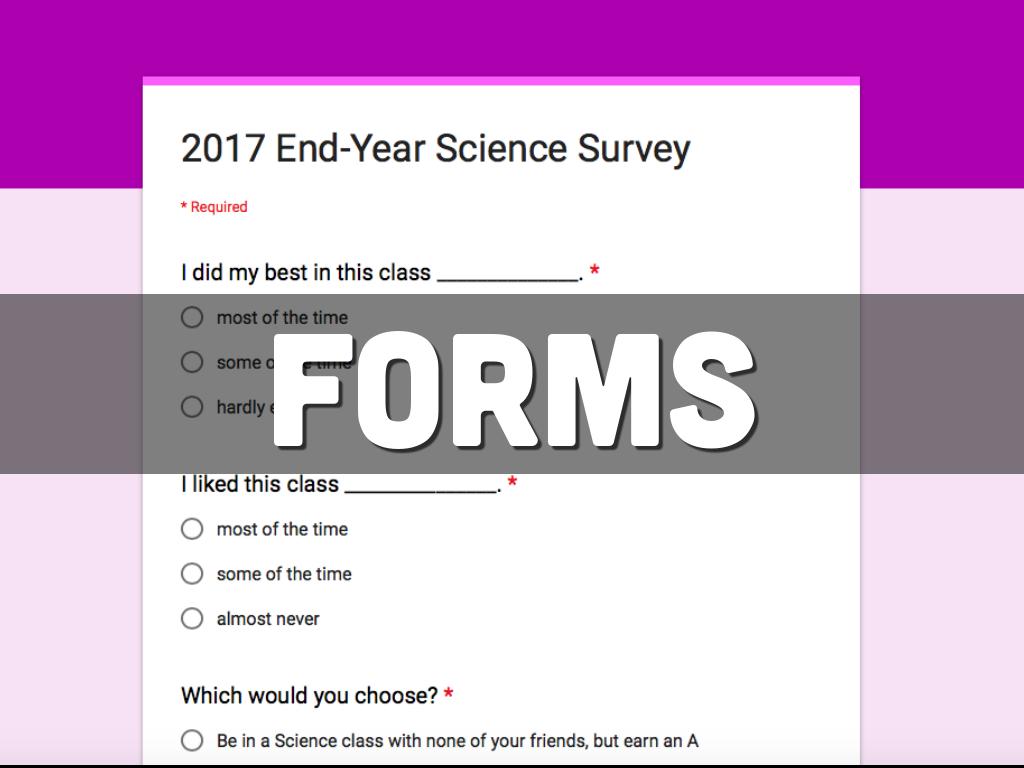Select first question's "some of the time" radio button
1024x768 pixels.
pos(192,362)
